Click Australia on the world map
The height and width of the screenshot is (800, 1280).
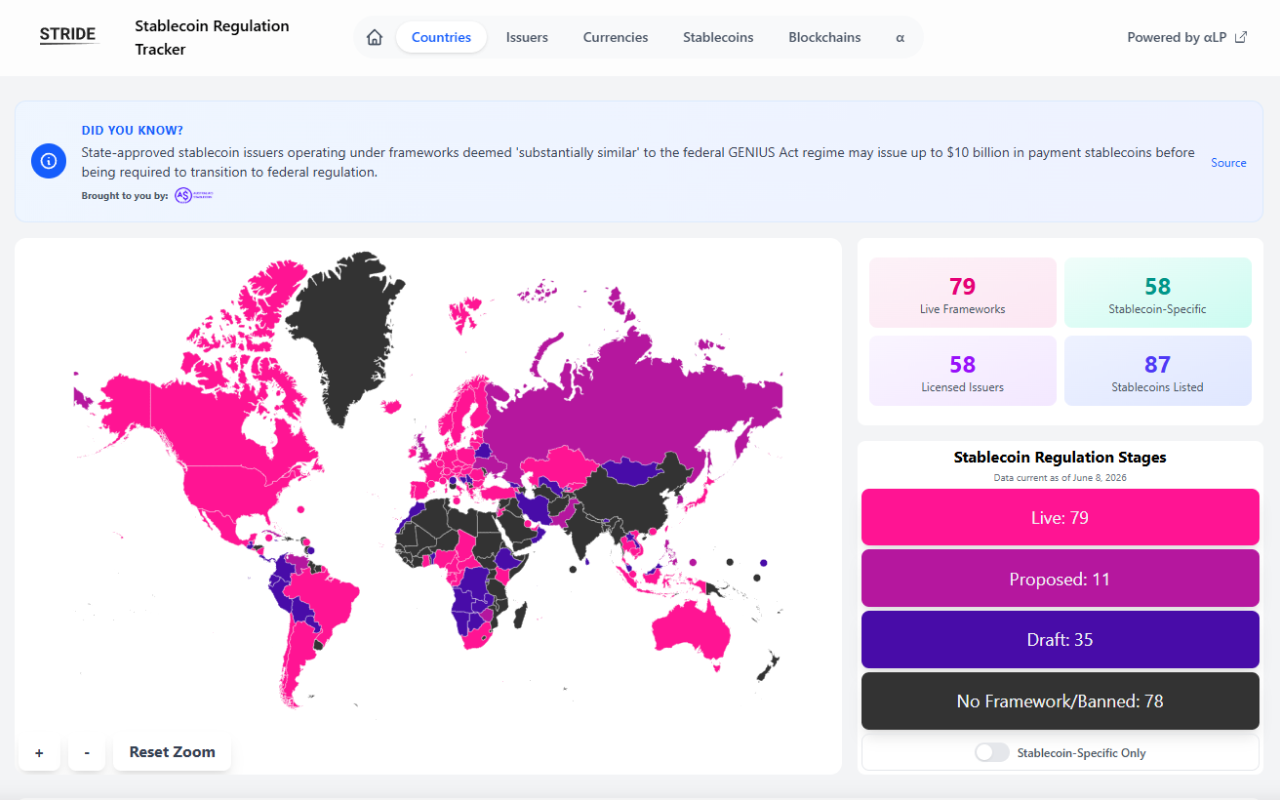(x=690, y=630)
